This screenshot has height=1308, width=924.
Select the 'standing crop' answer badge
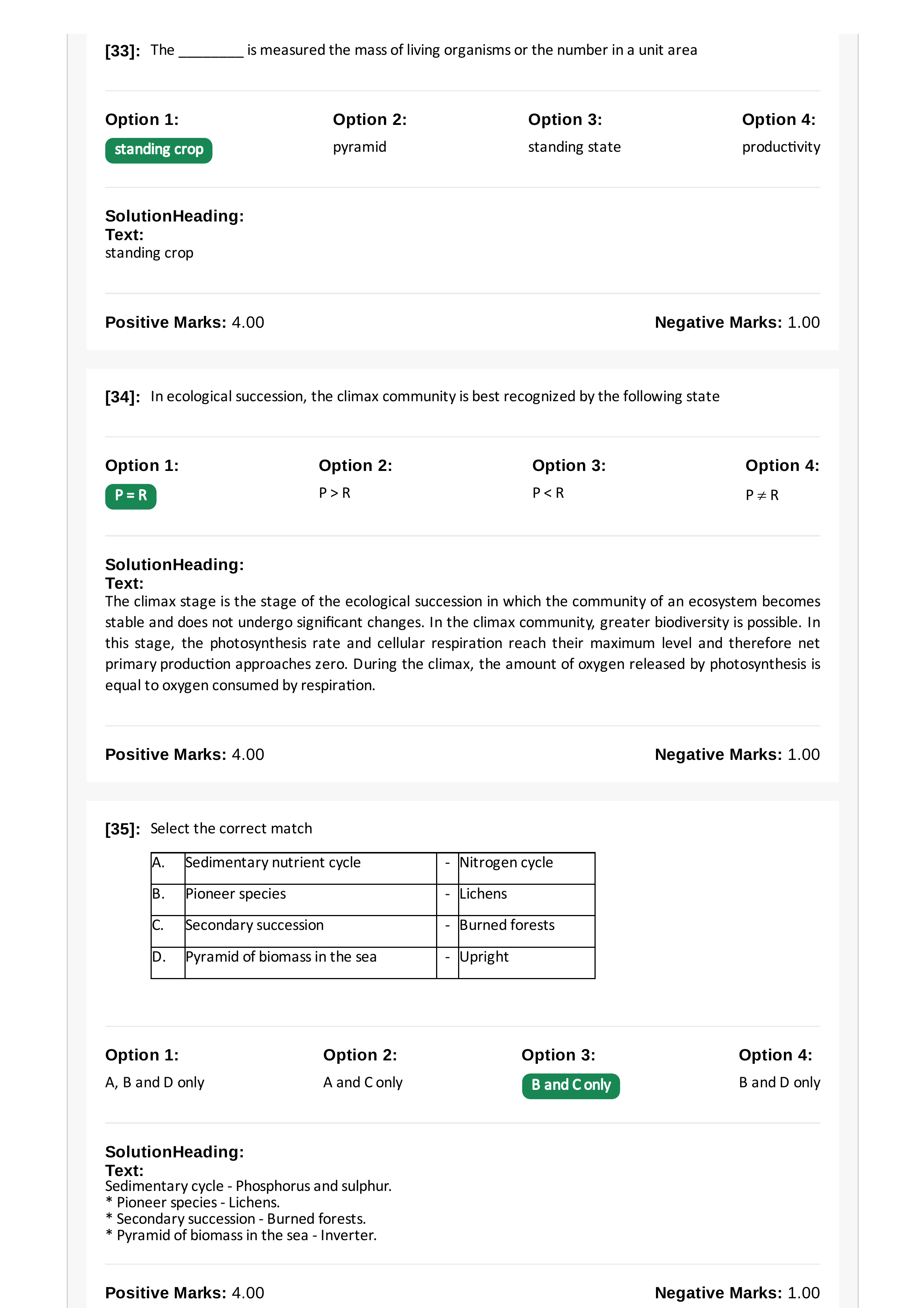pos(158,150)
